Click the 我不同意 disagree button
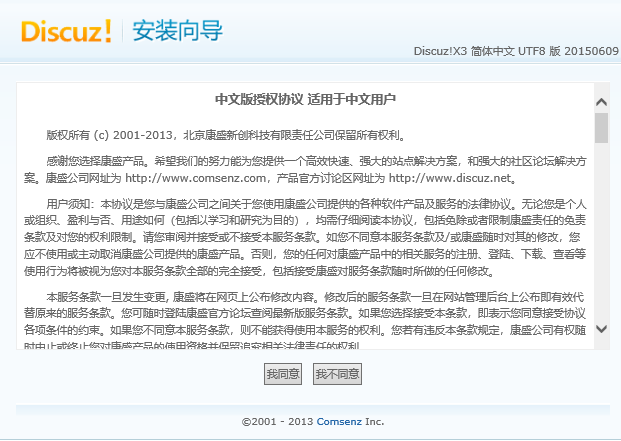 coord(337,374)
